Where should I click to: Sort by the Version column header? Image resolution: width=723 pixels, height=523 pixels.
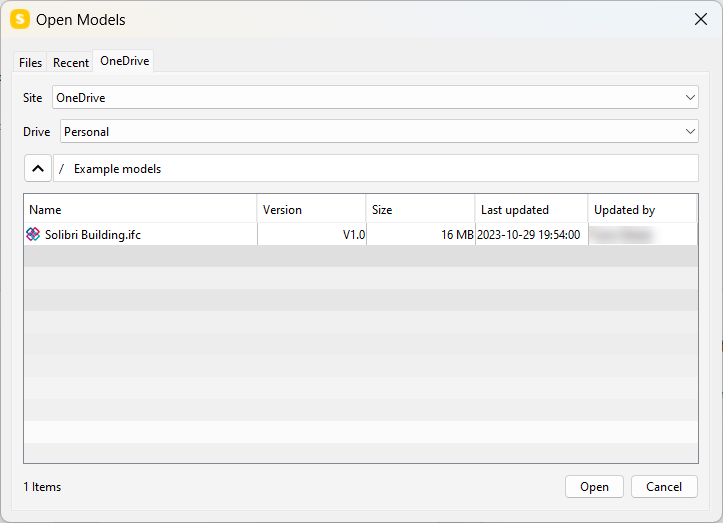312,210
